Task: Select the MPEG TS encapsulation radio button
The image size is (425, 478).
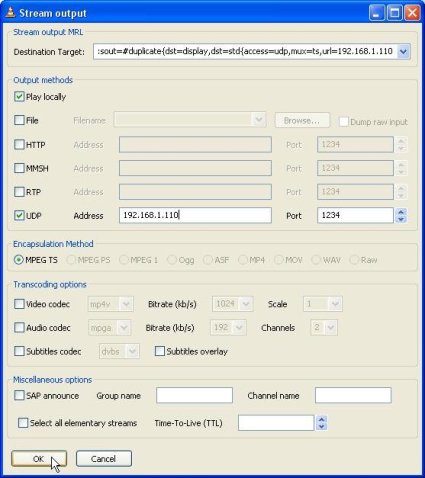Action: [x=19, y=260]
